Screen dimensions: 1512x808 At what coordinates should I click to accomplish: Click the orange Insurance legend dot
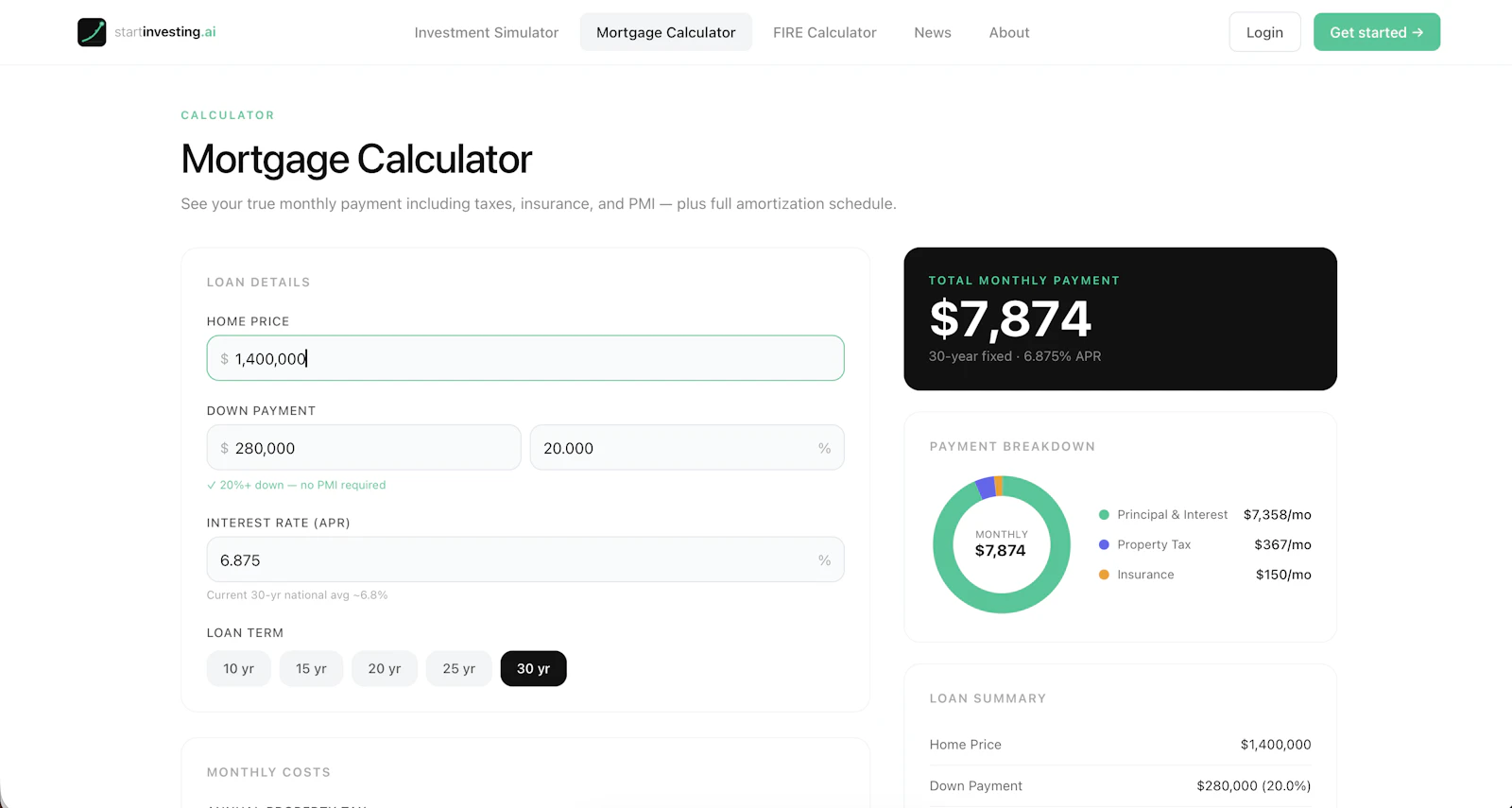(x=1104, y=575)
